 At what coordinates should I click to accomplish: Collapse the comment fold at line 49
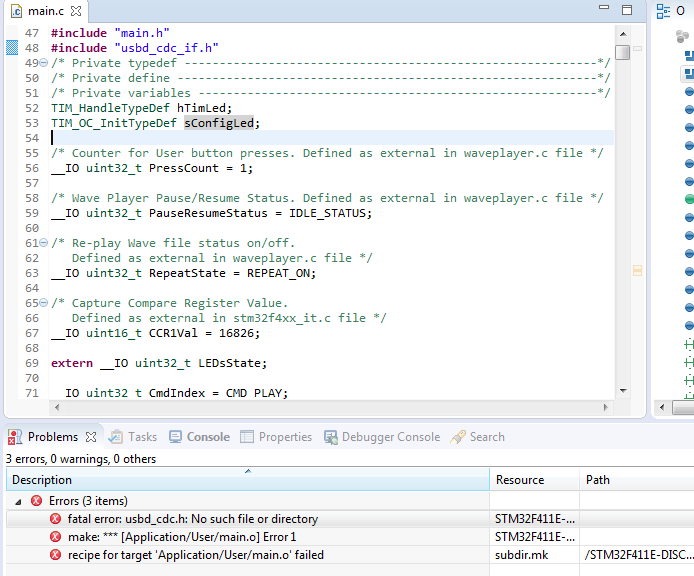(x=44, y=63)
